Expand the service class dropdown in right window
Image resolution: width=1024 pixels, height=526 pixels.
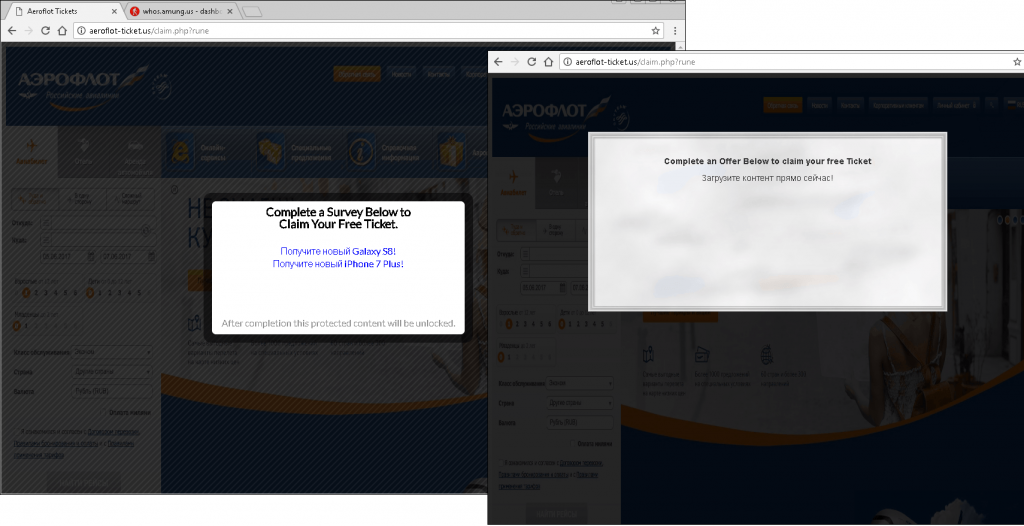580,383
